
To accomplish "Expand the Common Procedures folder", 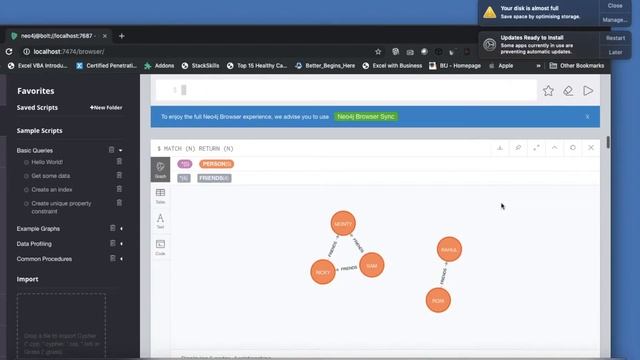I will (121, 259).
